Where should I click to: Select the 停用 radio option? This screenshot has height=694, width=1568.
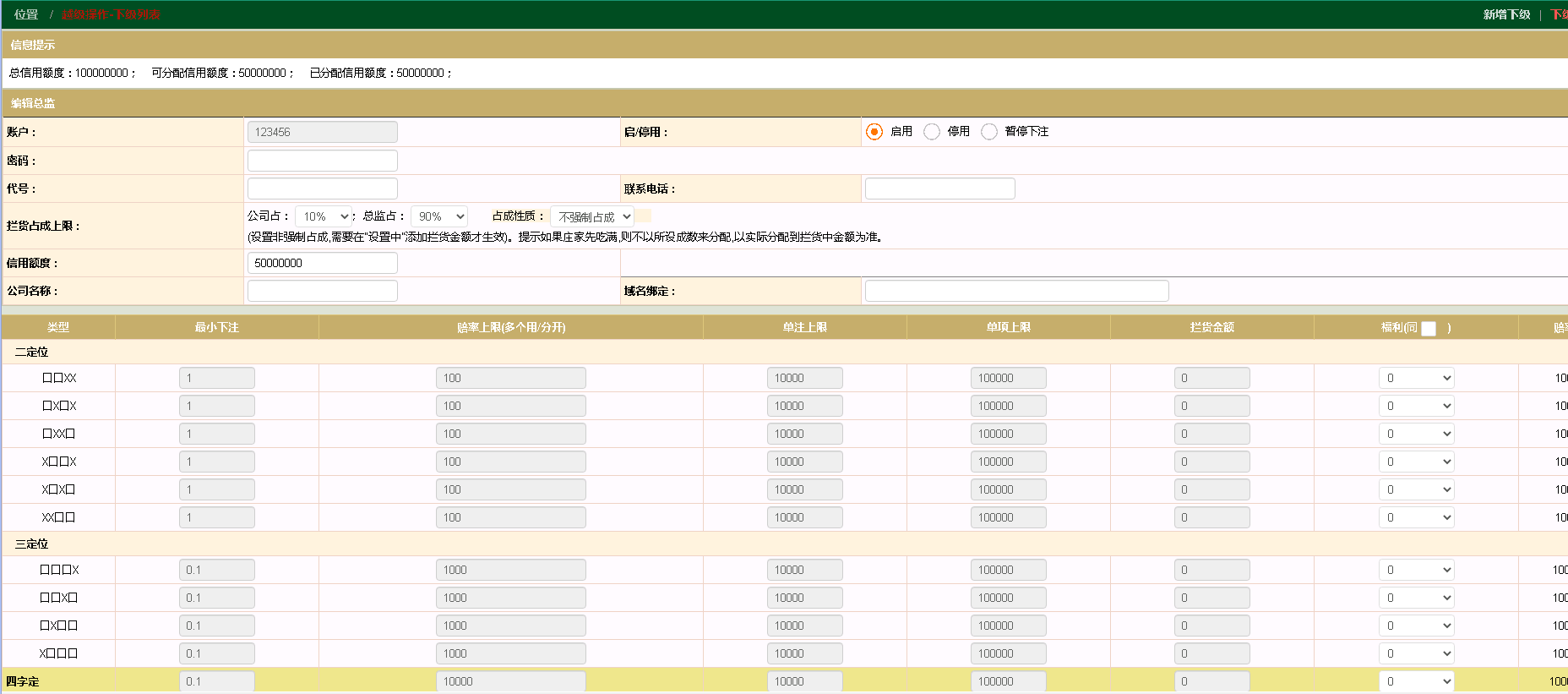pyautogui.click(x=932, y=132)
